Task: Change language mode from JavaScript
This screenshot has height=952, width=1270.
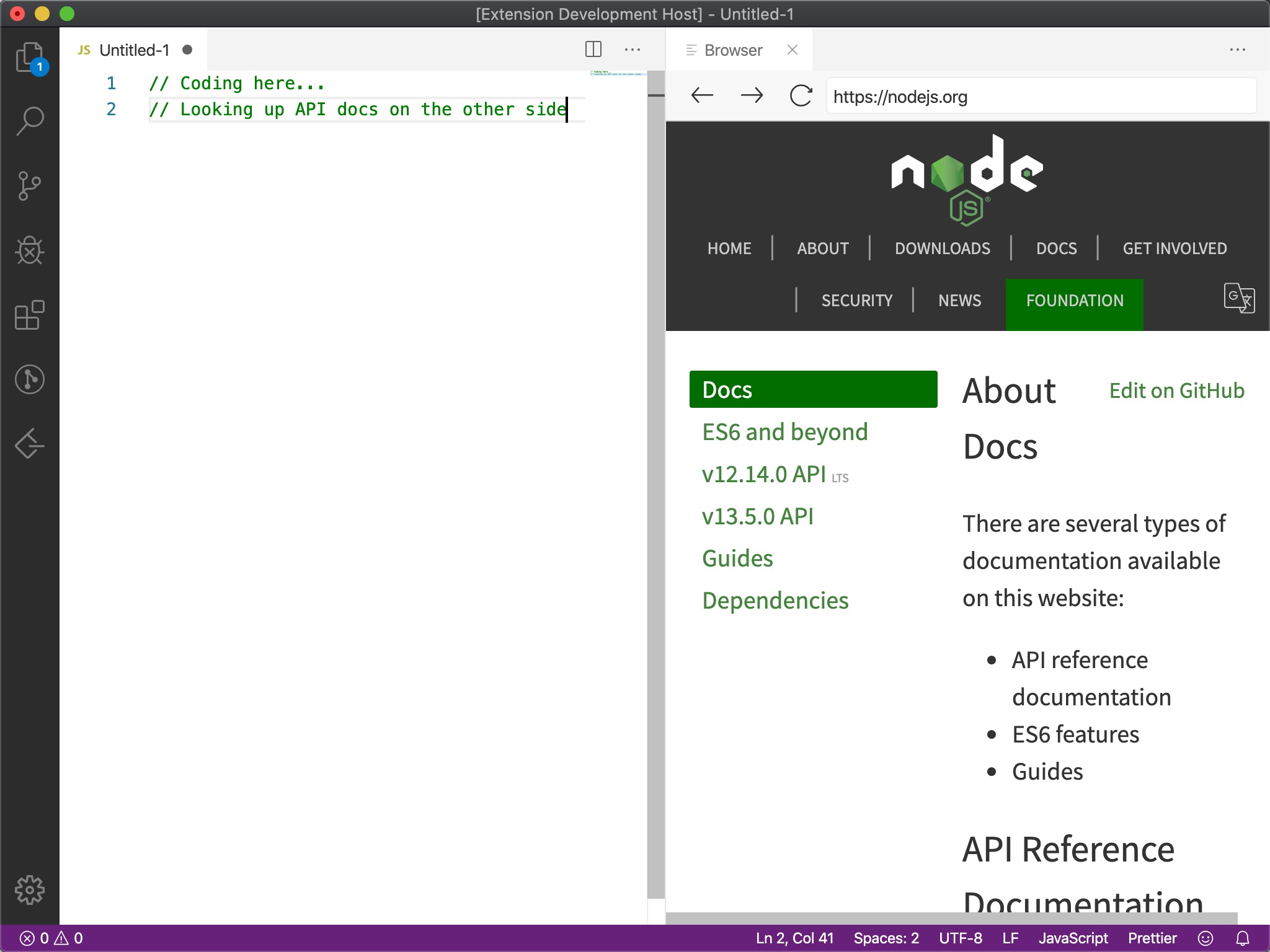Action: pos(1073,938)
